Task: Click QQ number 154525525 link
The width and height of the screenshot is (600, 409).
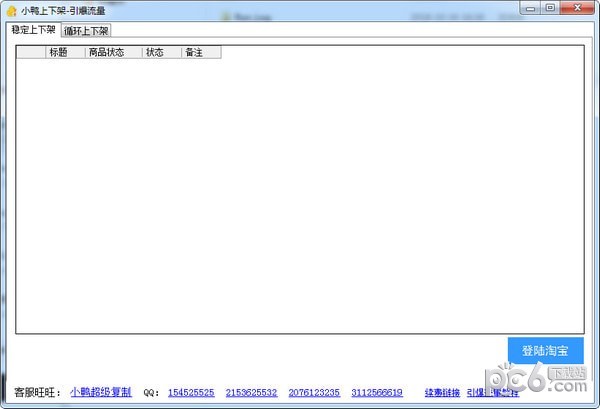Action: click(191, 393)
